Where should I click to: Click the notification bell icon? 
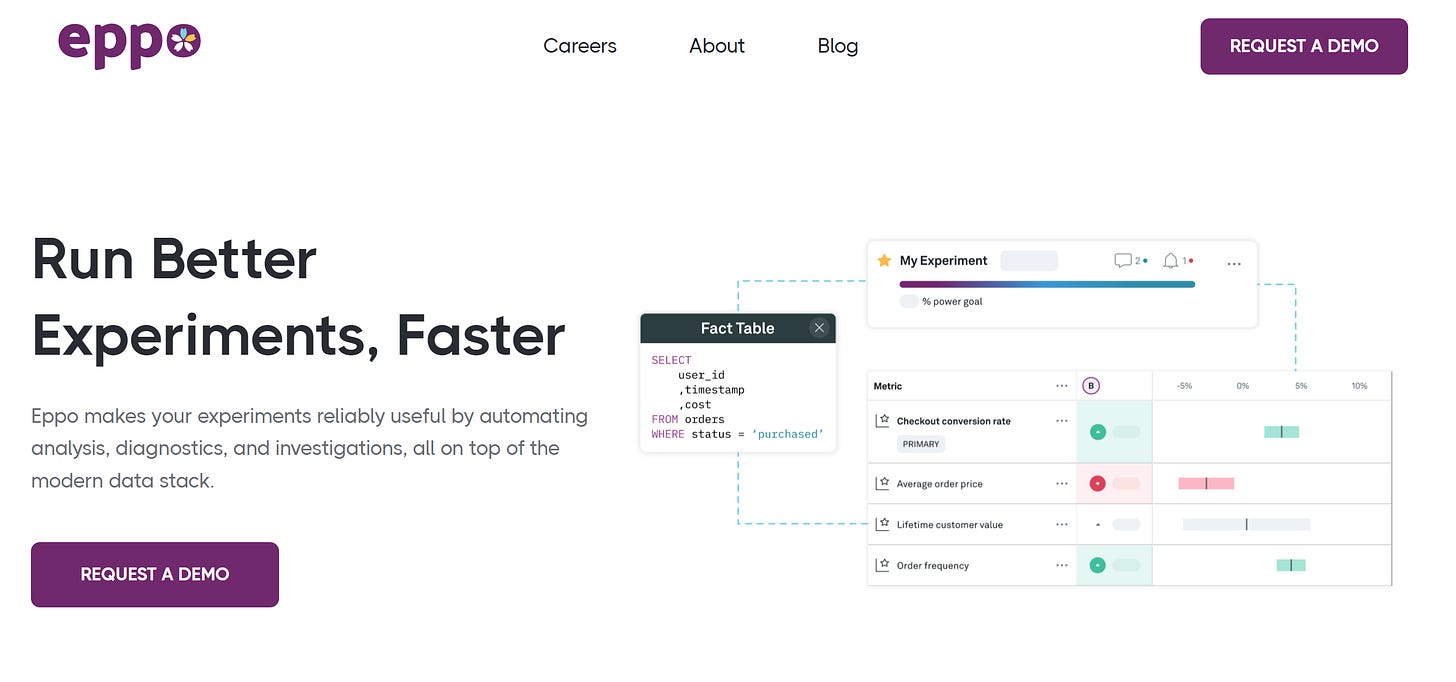click(x=1171, y=260)
